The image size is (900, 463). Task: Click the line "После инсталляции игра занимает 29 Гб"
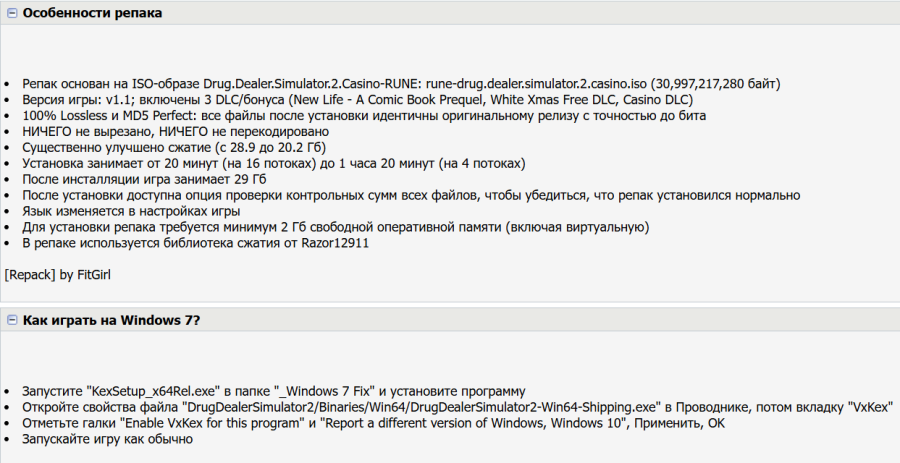pos(144,180)
